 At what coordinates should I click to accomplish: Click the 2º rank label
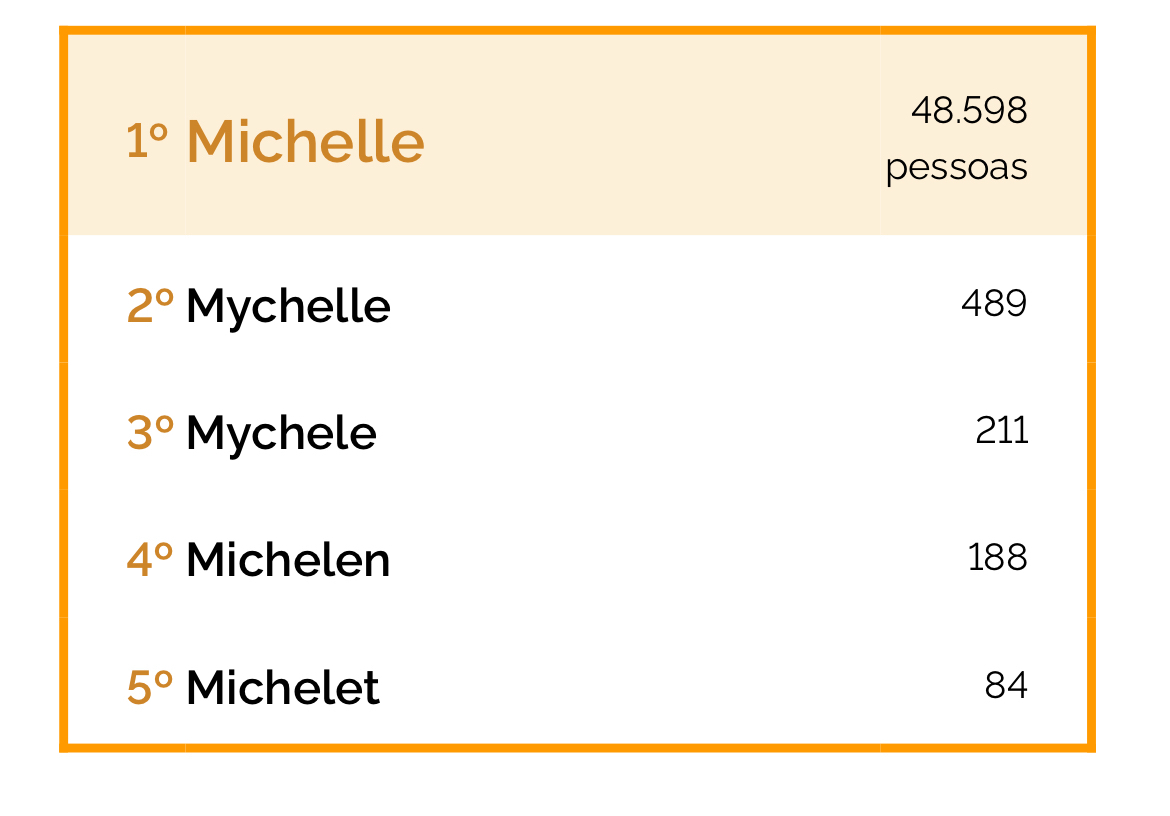coord(150,306)
